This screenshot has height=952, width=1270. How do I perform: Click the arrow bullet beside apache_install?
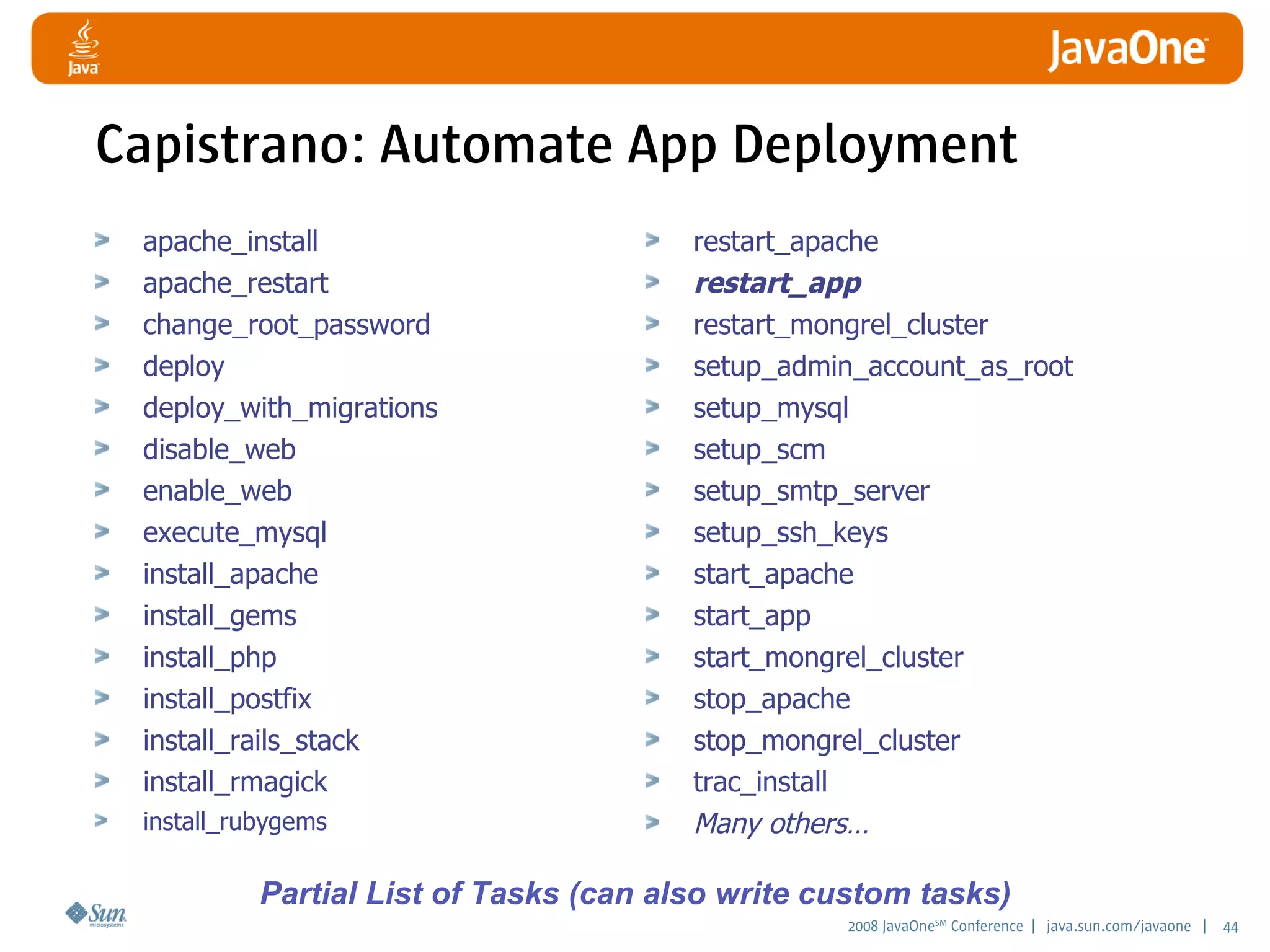click(x=102, y=240)
